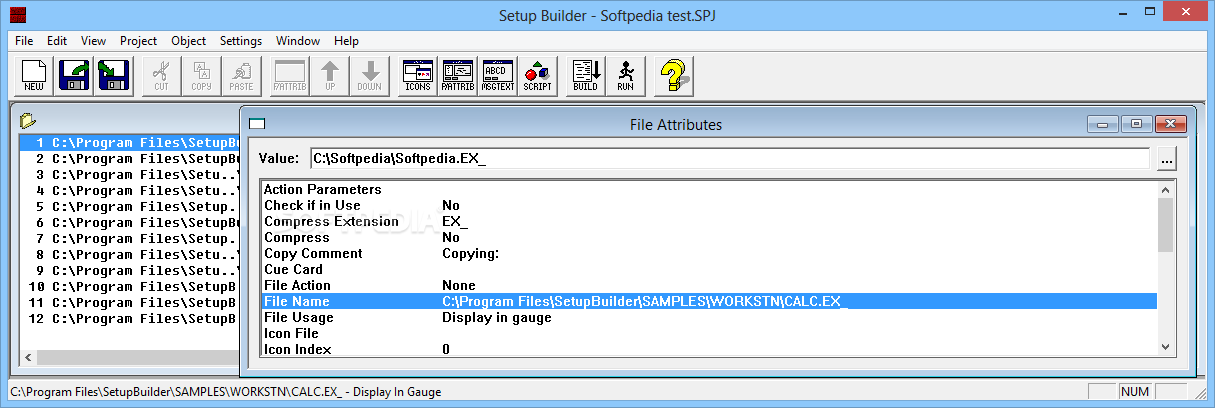Click the PASTE toolbar icon
The image size is (1215, 408).
tap(241, 76)
